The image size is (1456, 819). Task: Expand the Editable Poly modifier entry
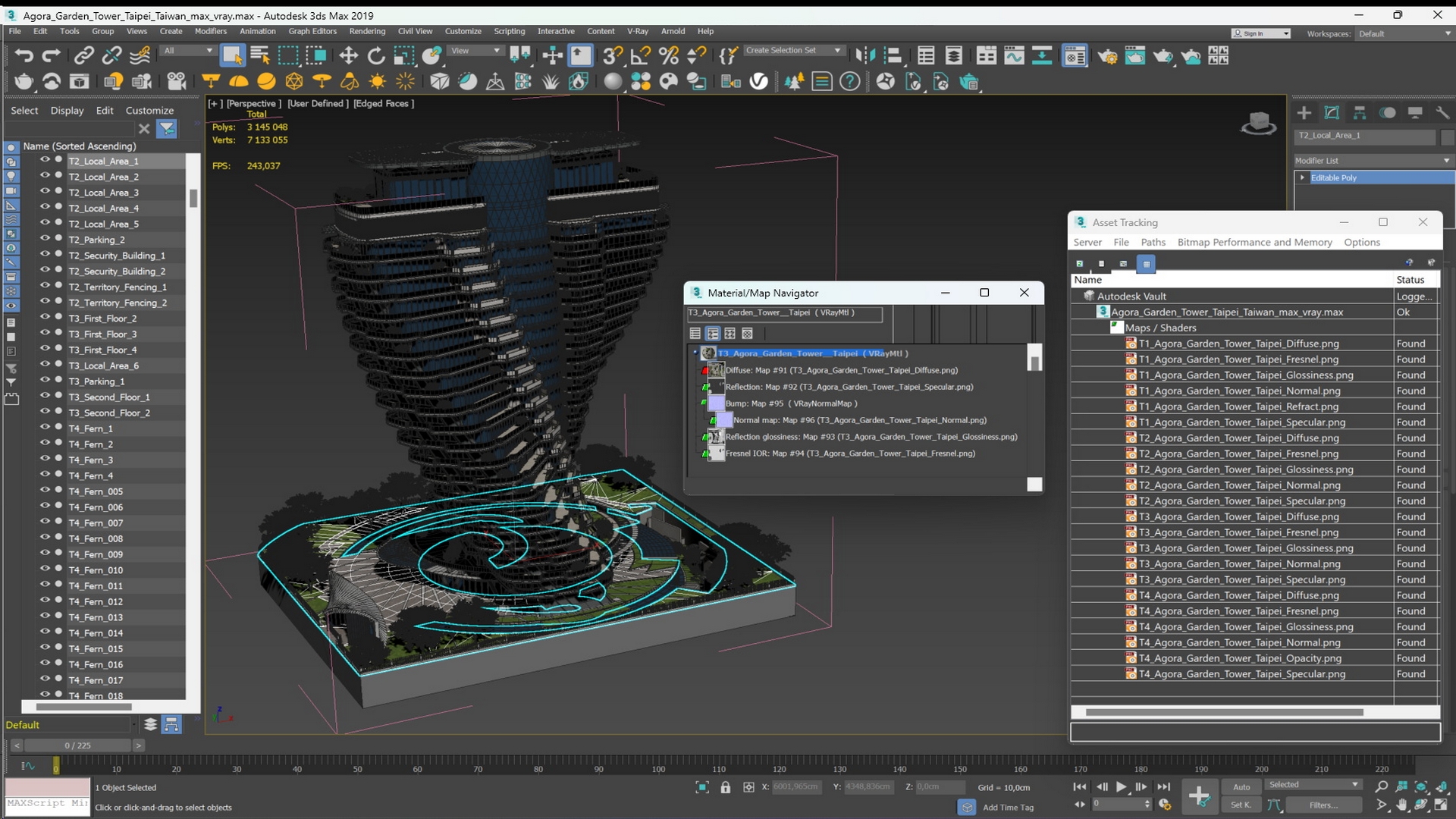coord(1303,177)
